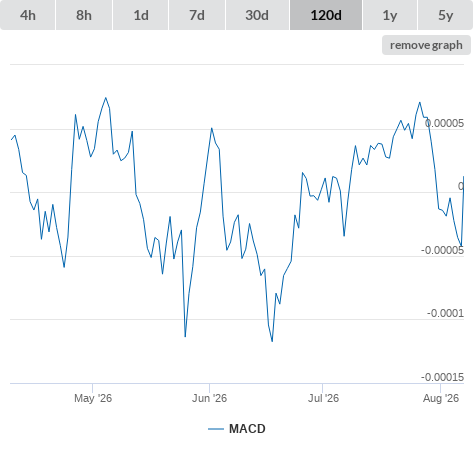The width and height of the screenshot is (474, 455).
Task: Click the blue MACD legend line marker
Action: (216, 429)
